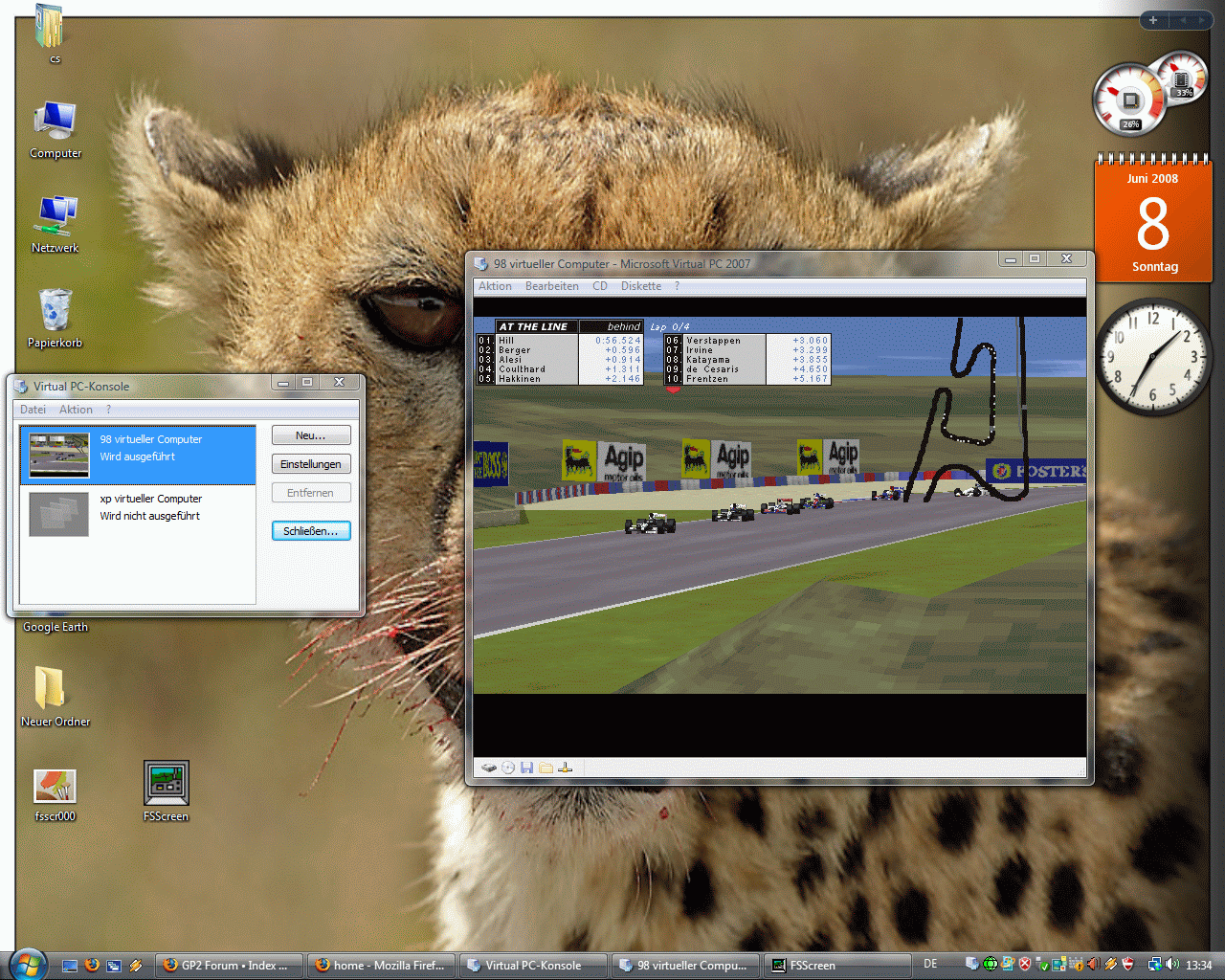Open the CD menu in Virtual PC
This screenshot has height=980, width=1225.
[600, 286]
